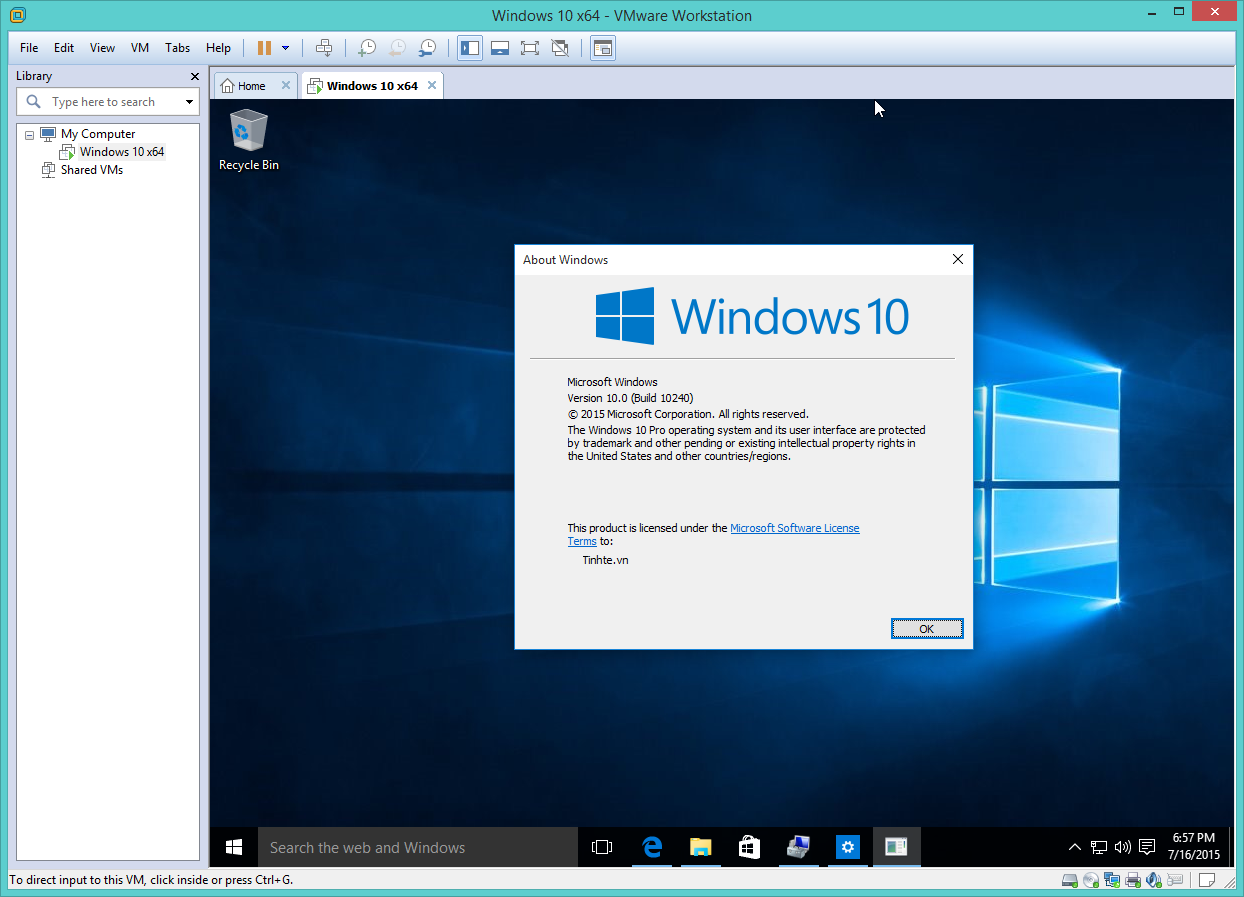Click the guest clock showing 6:57 PM
Viewport: 1244px width, 897px height.
pyautogui.click(x=1194, y=847)
